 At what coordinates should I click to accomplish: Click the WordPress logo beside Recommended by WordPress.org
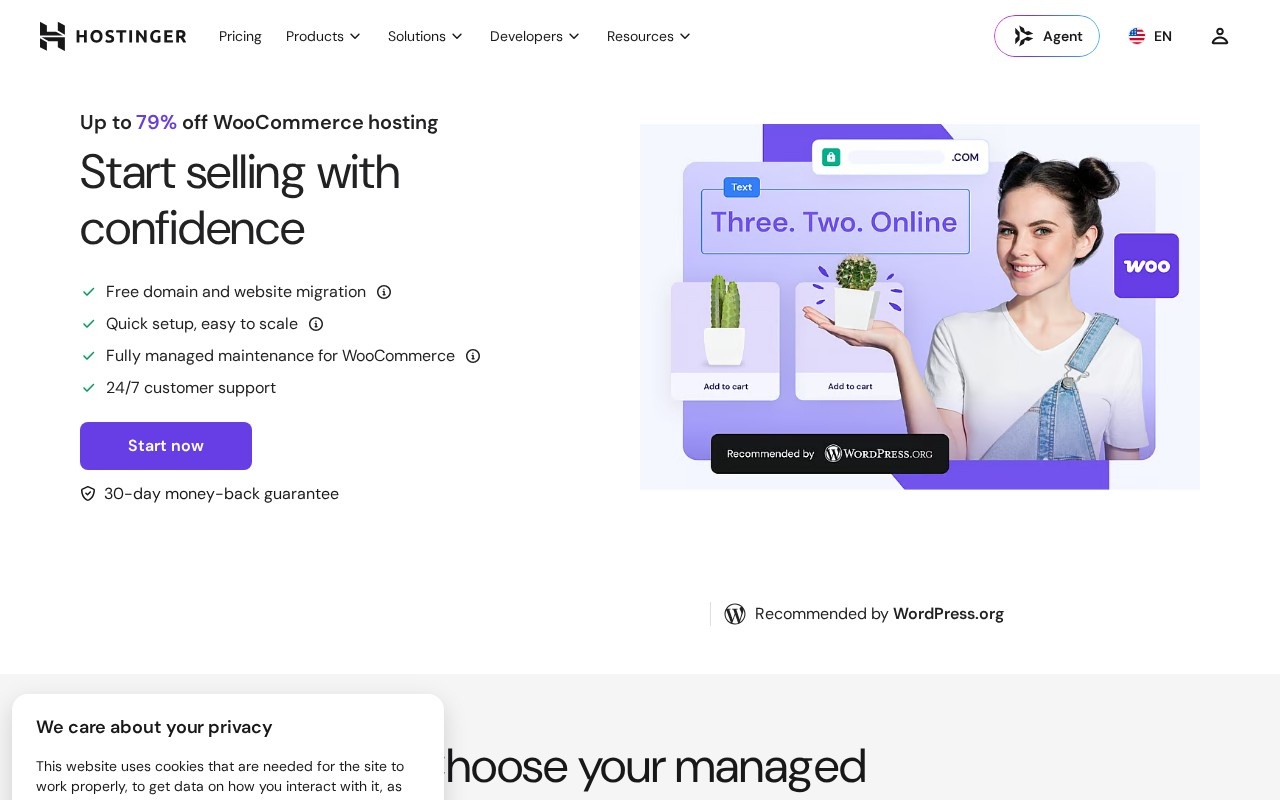pos(735,614)
